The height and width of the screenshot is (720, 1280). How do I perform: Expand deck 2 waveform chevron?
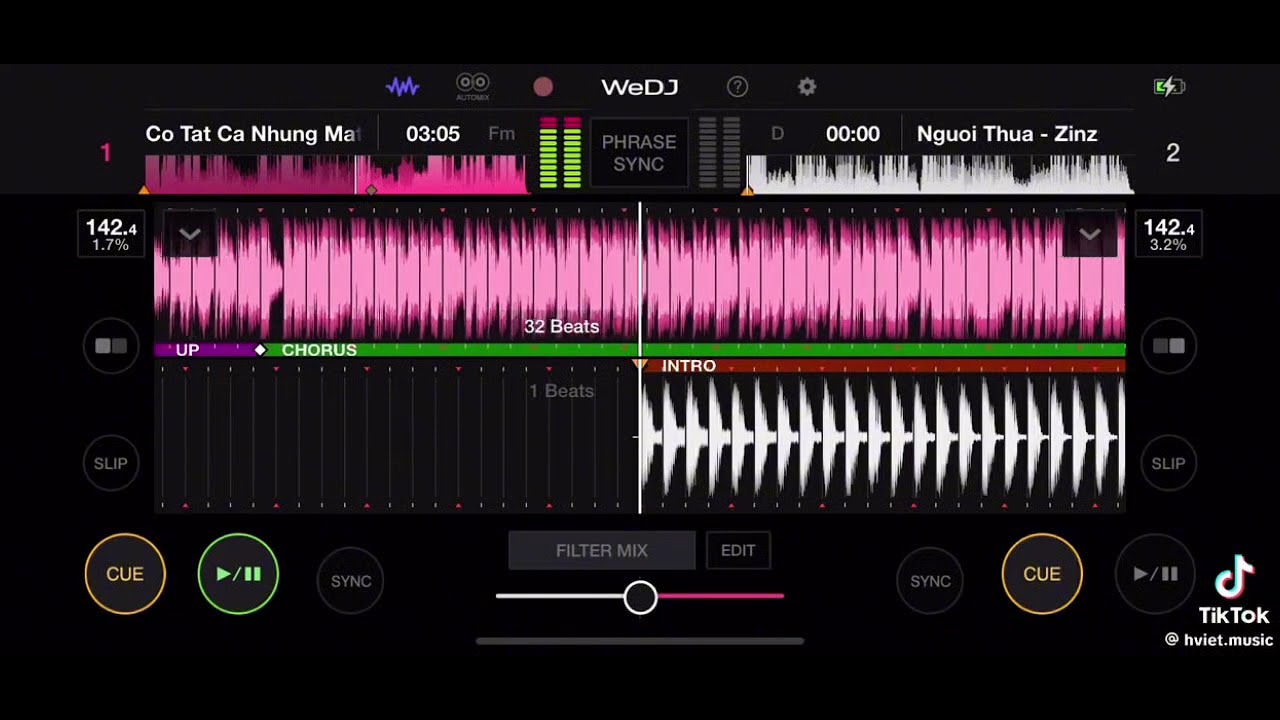(1090, 234)
